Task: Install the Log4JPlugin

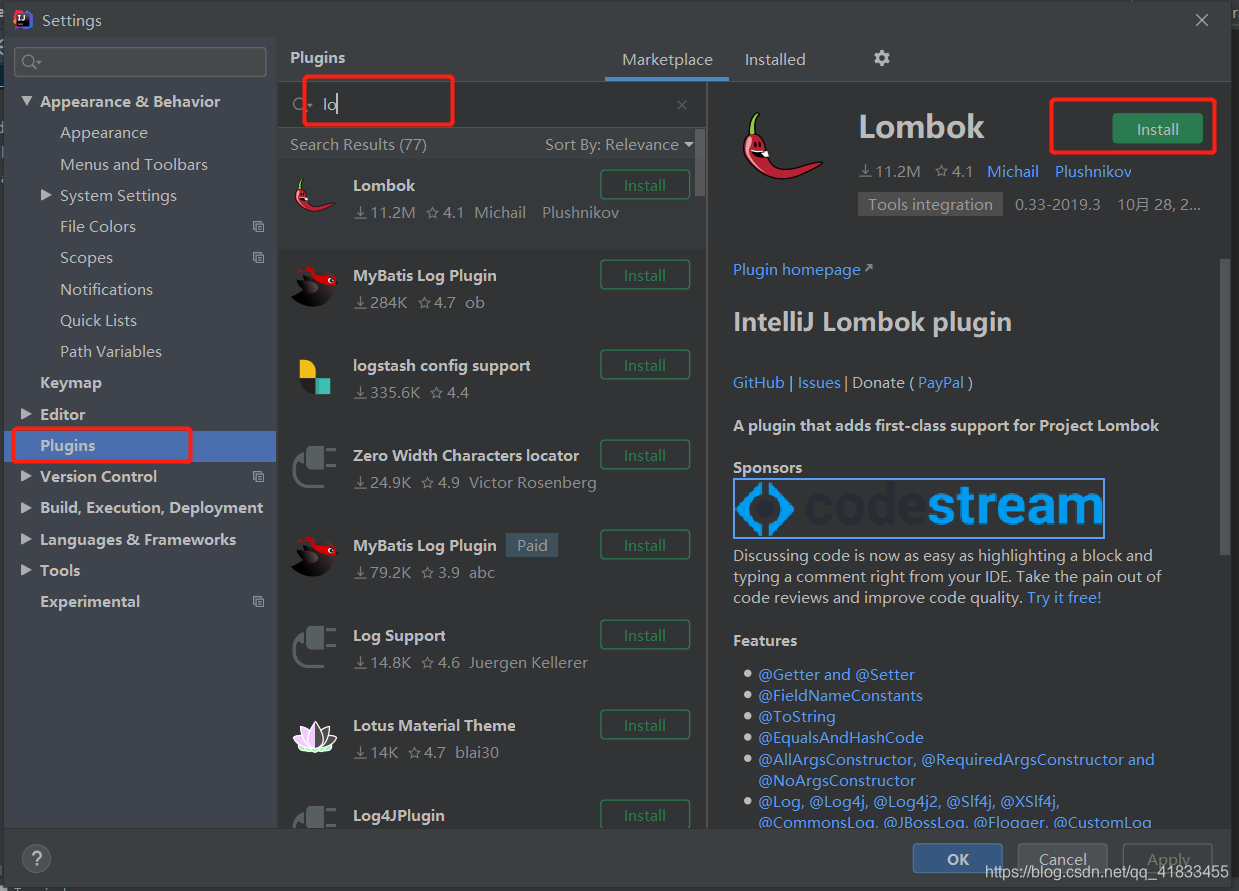Action: 645,815
